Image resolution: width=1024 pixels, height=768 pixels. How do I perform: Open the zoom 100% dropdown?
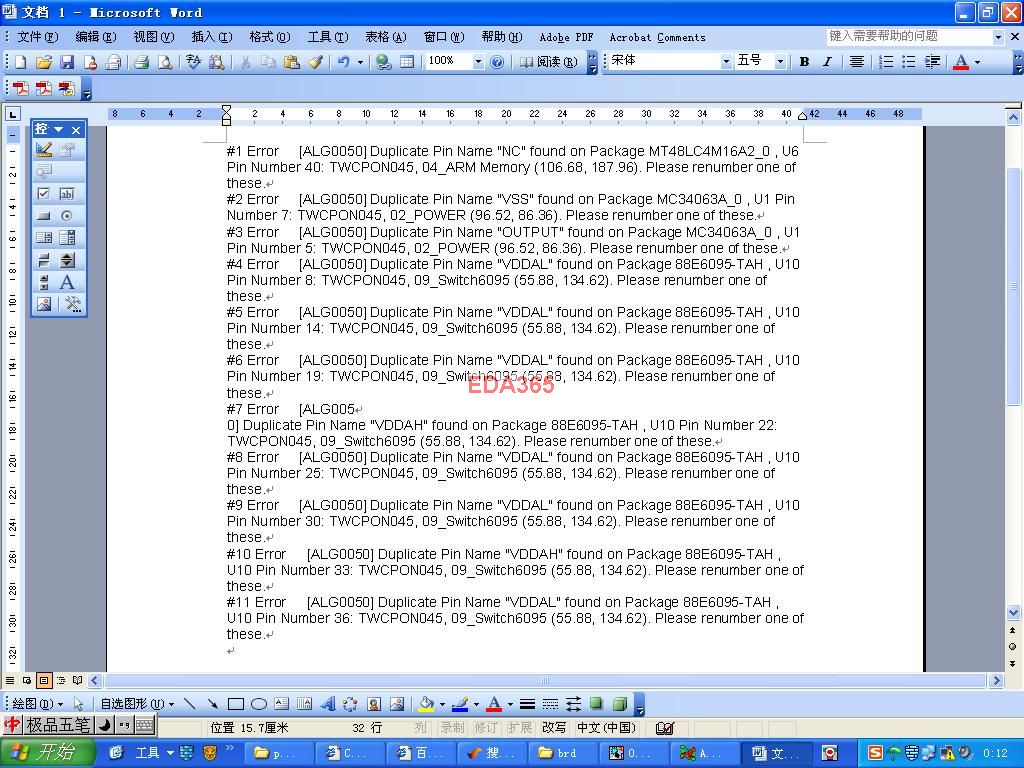pyautogui.click(x=478, y=61)
